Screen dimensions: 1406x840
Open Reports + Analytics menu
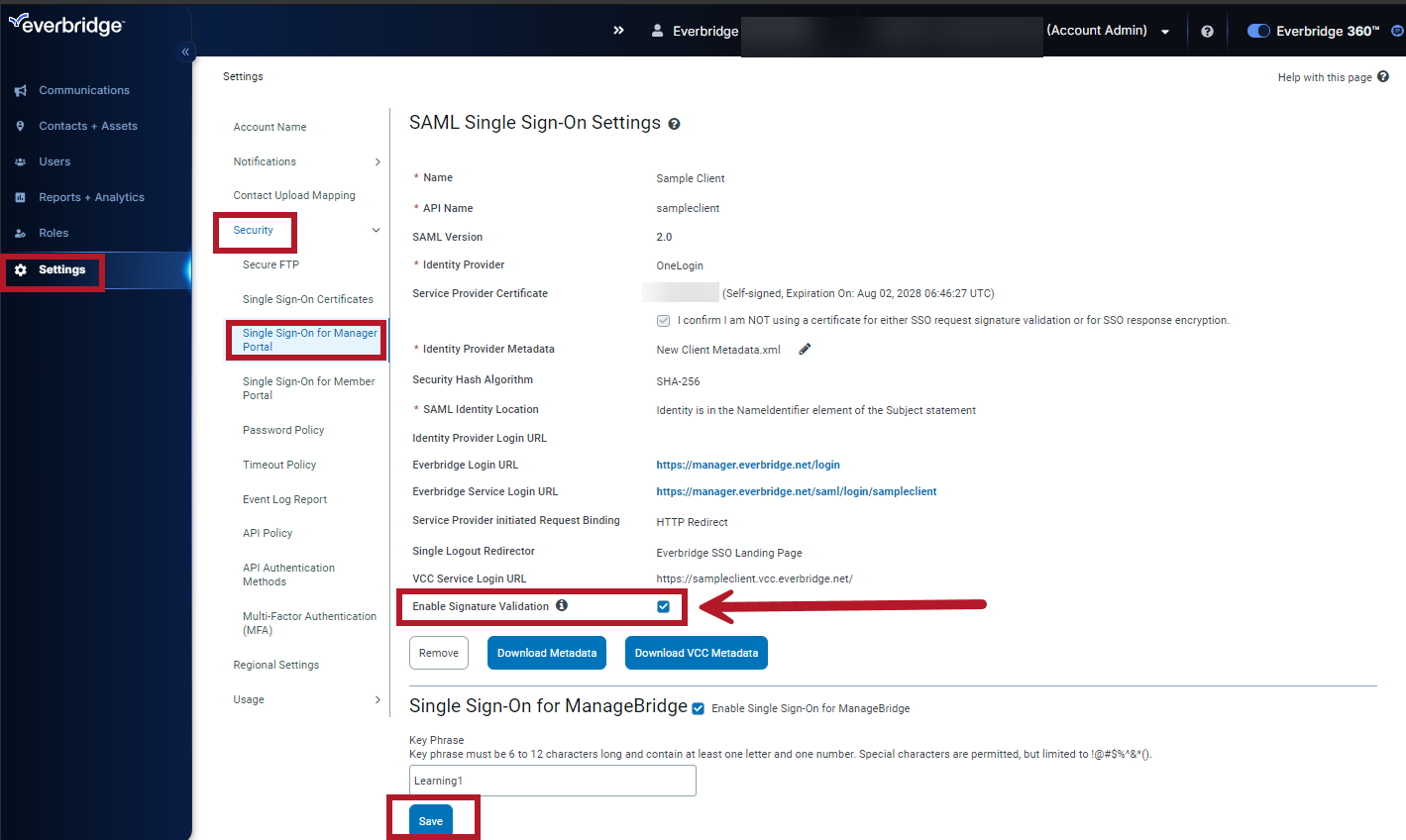point(91,197)
